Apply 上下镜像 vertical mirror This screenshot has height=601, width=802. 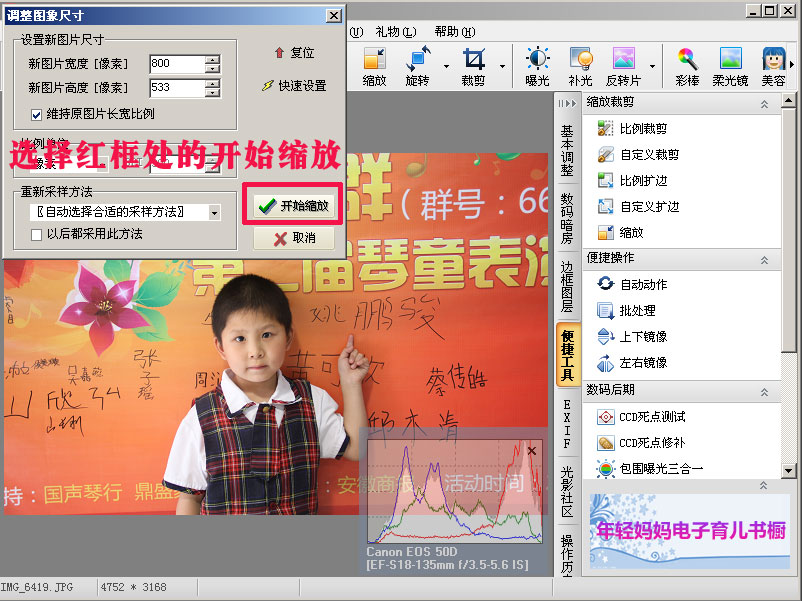point(632,336)
